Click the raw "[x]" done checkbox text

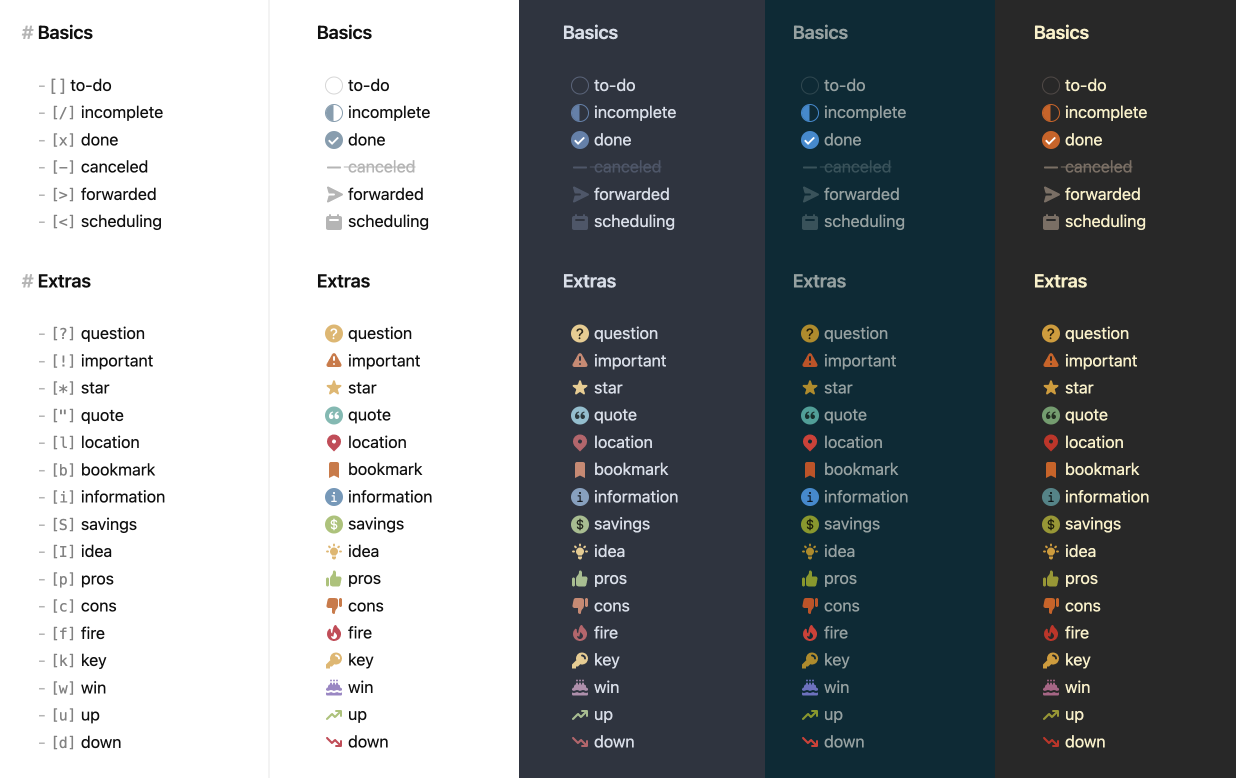[63, 140]
